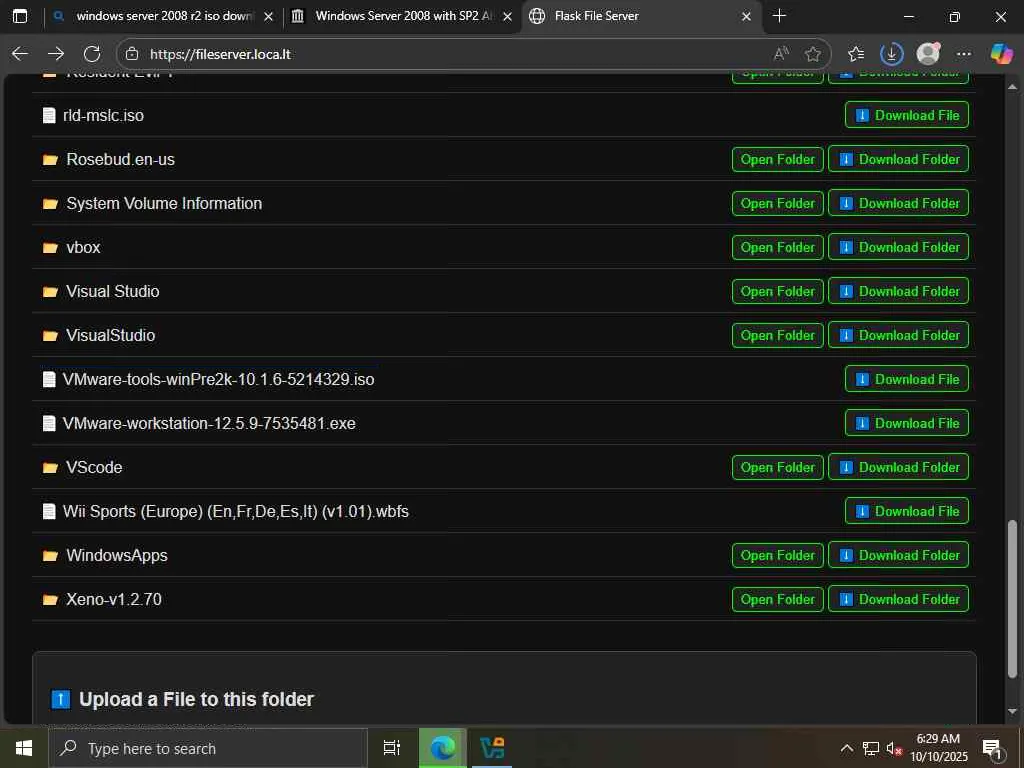Open the VScode folder
This screenshot has height=768, width=1024.
(x=777, y=467)
